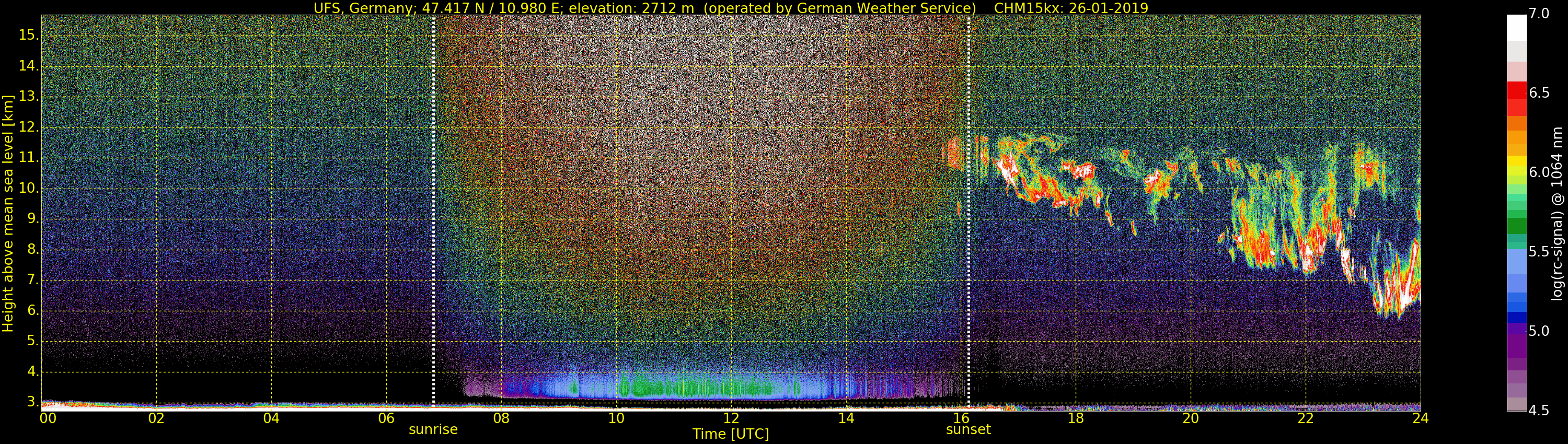Click the '13.' height axis tick label

click(x=29, y=96)
